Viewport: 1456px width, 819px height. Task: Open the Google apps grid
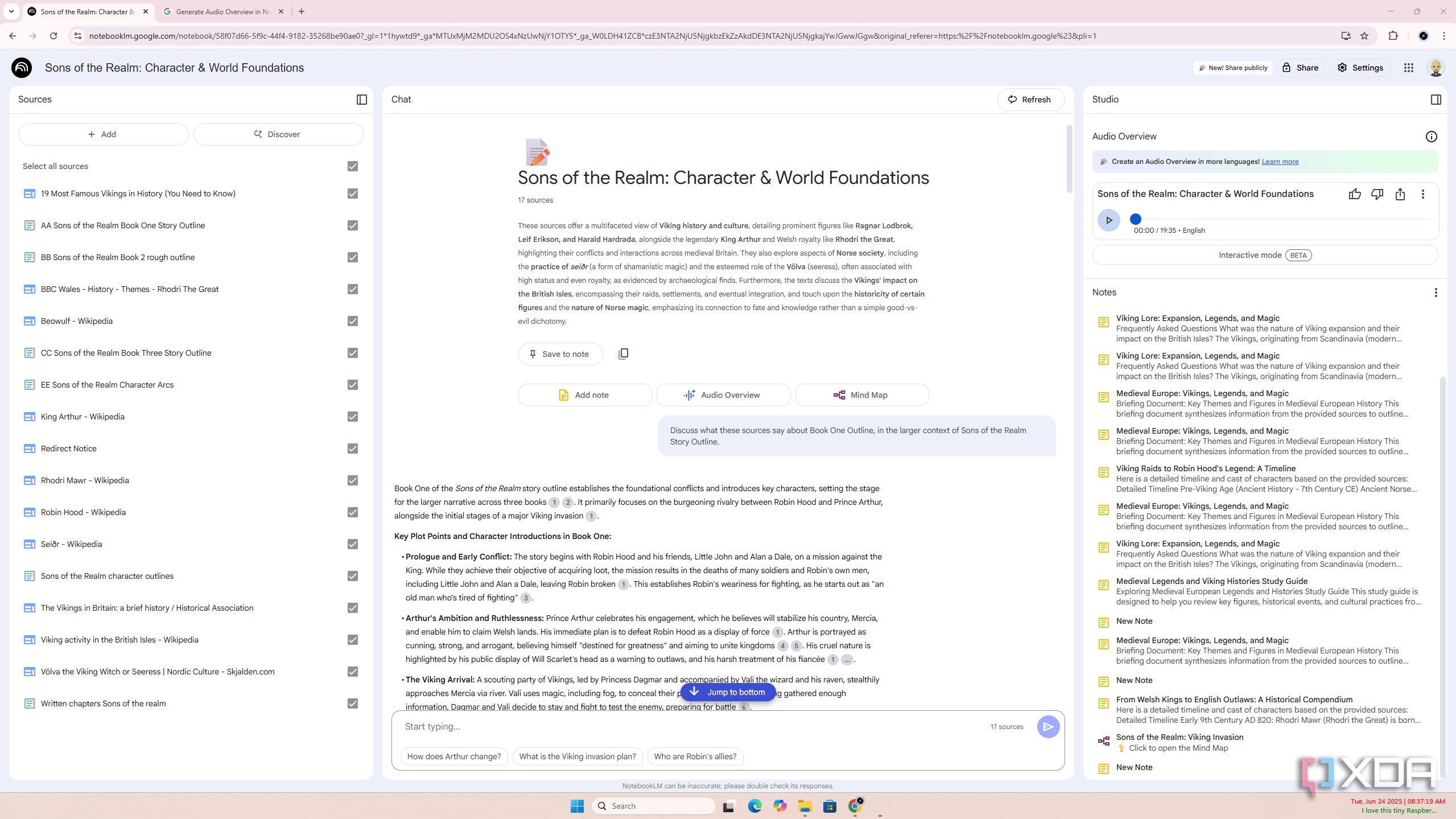(1408, 68)
